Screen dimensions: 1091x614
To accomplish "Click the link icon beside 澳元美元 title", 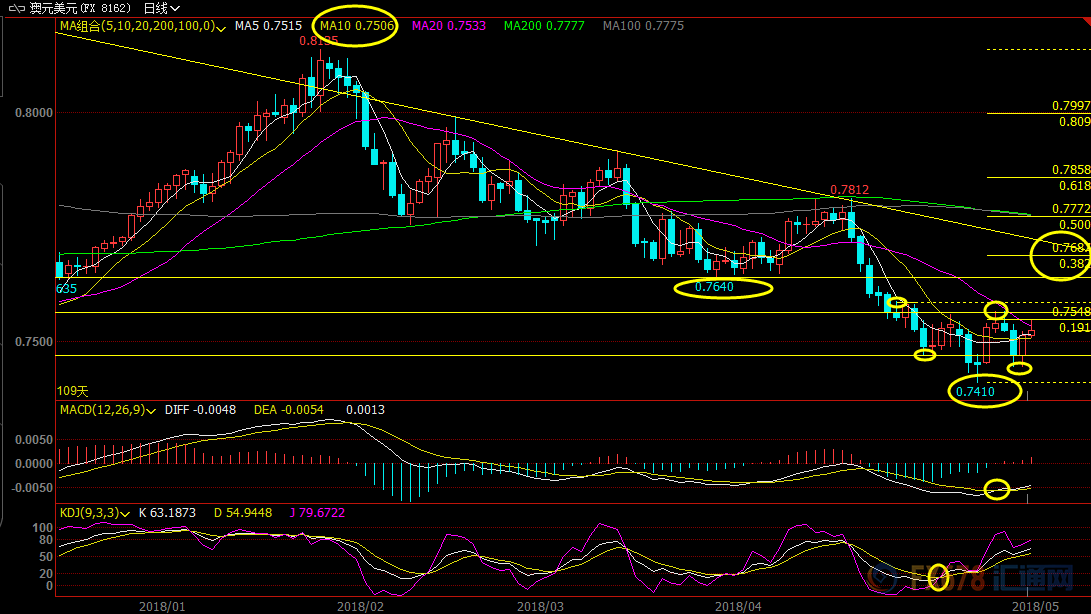I will click(x=15, y=8).
